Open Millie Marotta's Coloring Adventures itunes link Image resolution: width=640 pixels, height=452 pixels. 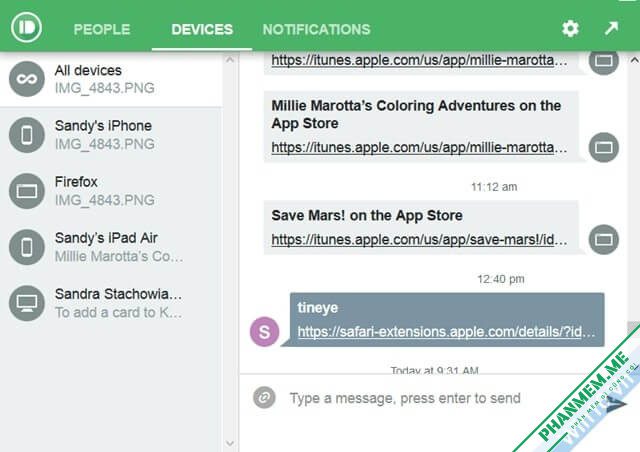(419, 147)
